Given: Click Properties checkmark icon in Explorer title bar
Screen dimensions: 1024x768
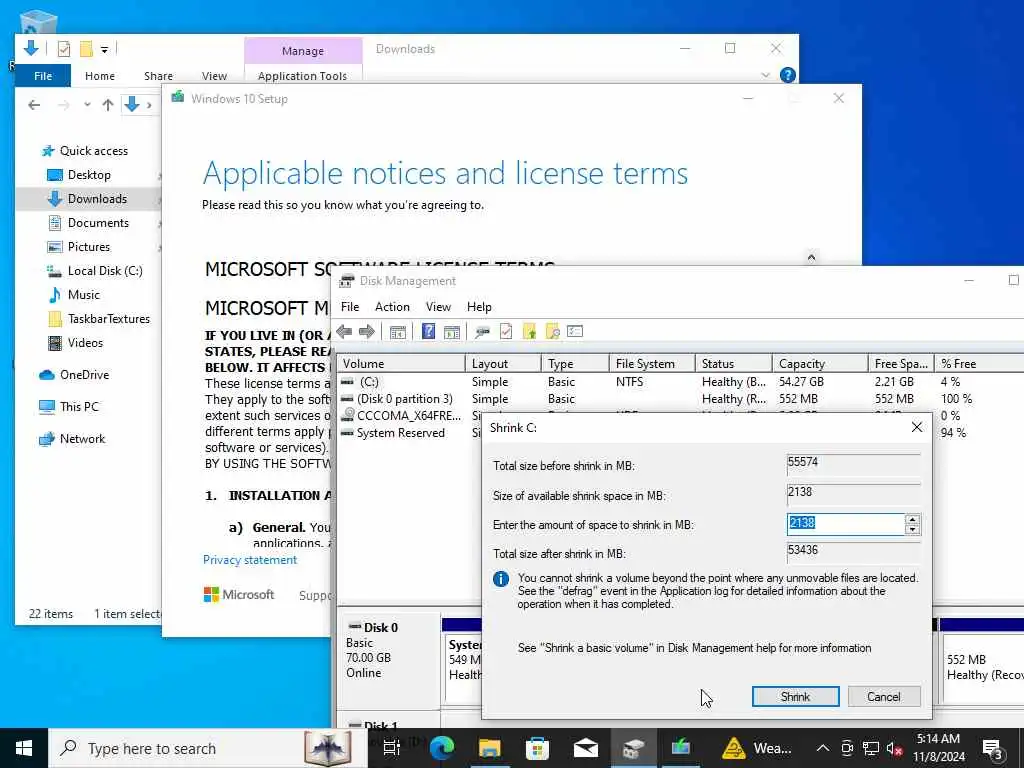Looking at the screenshot, I should click(64, 49).
